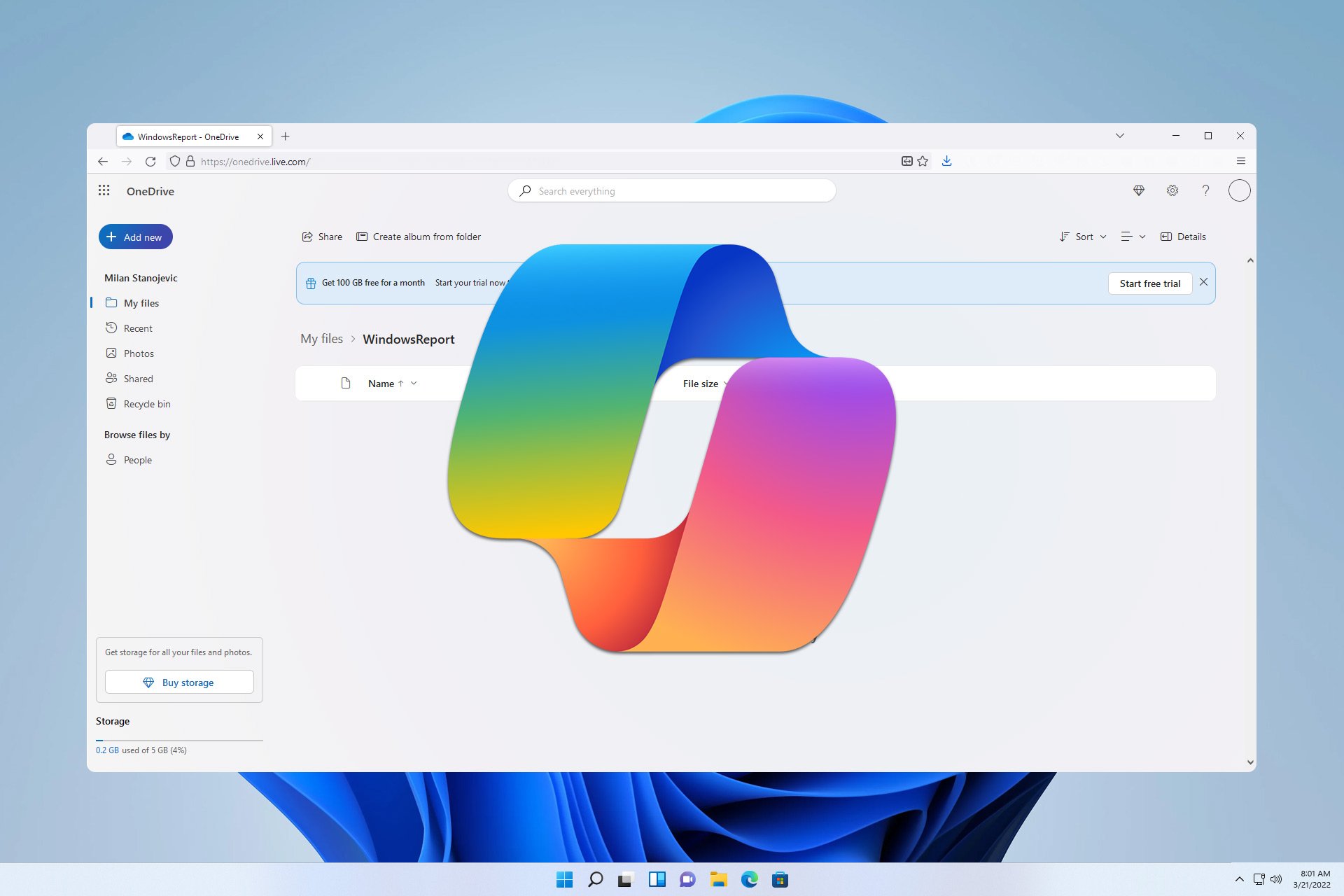Navigate to Recent files section
Image resolution: width=1344 pixels, height=896 pixels.
click(137, 328)
